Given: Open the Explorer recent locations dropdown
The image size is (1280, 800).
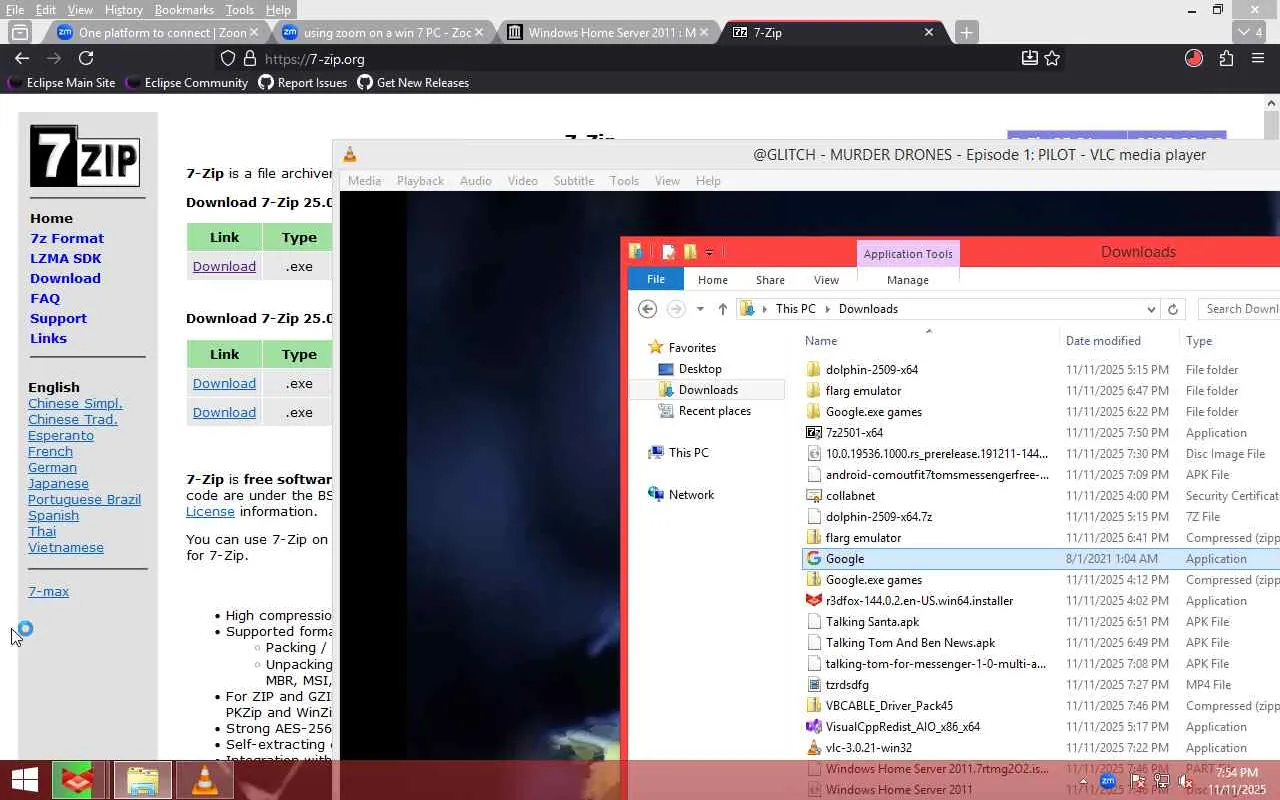Looking at the screenshot, I should tap(700, 309).
